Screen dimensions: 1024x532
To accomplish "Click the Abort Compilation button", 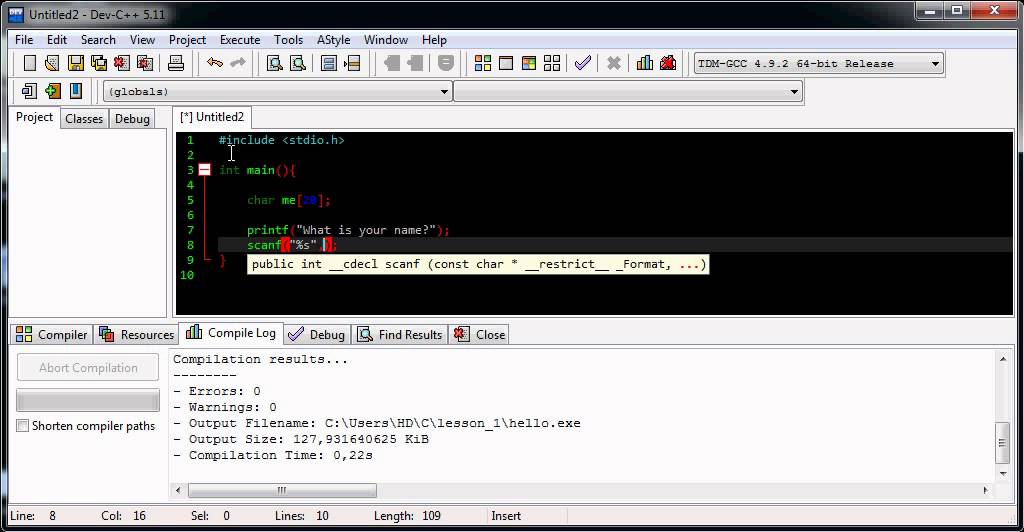I will coord(88,368).
